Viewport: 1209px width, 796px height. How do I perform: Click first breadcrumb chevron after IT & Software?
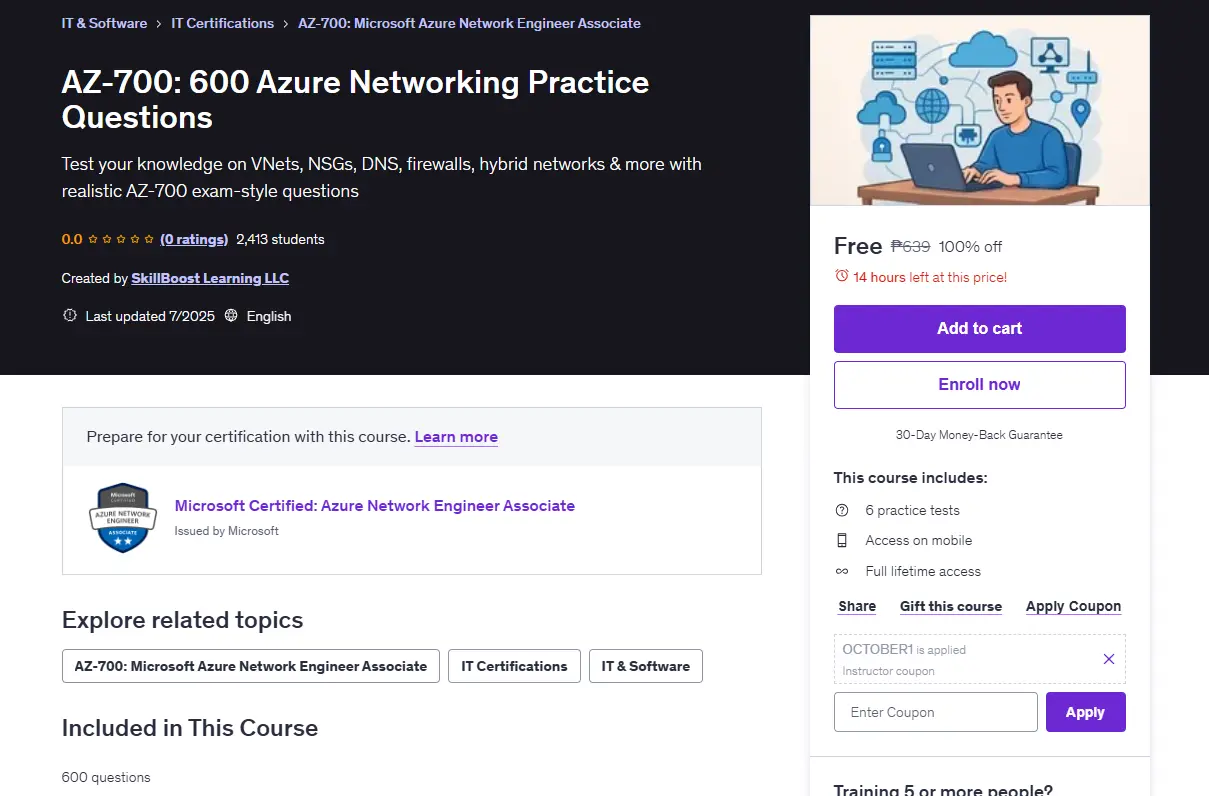click(x=159, y=23)
